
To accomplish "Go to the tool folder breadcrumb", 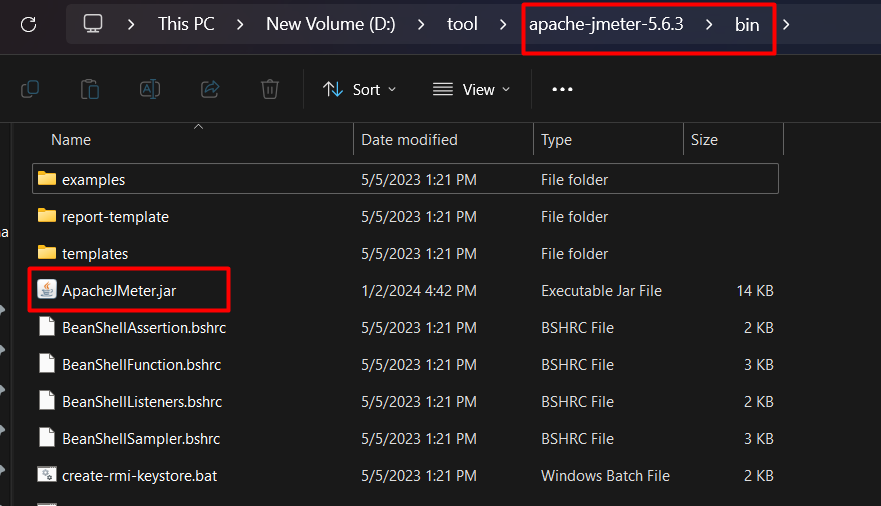I will point(462,23).
